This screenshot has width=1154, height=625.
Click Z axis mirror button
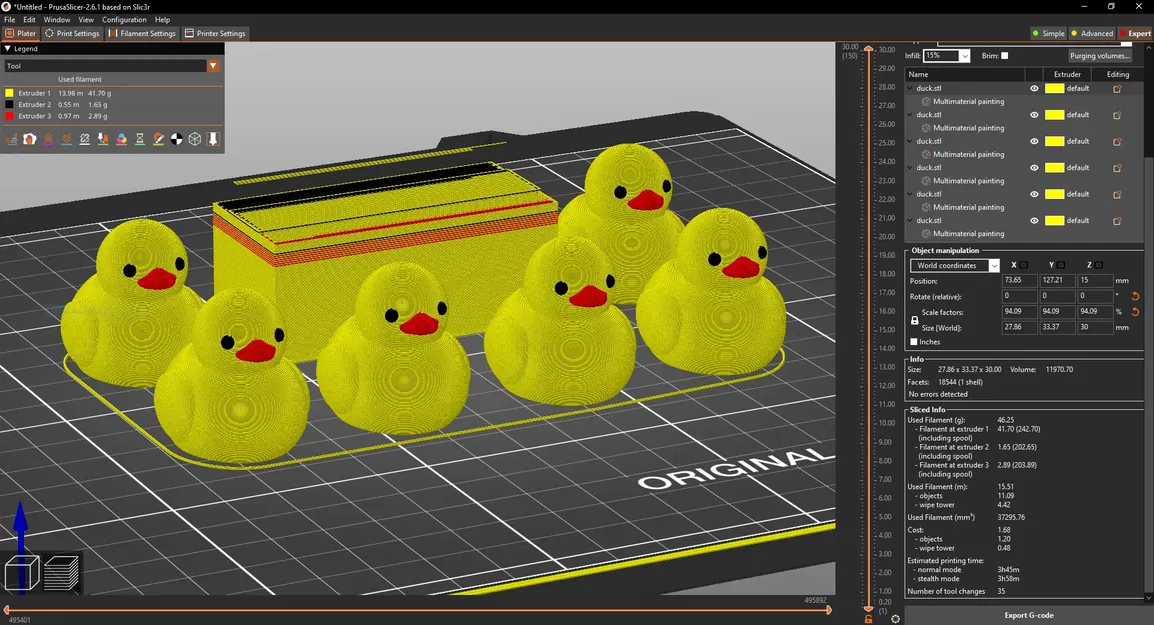1099,265
